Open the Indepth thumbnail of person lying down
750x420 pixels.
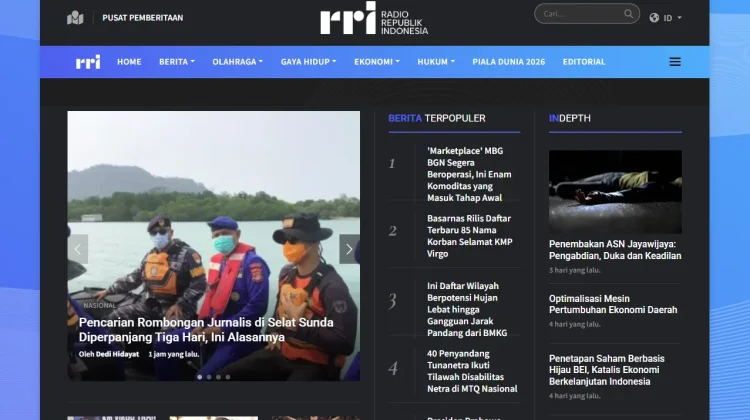click(x=615, y=192)
